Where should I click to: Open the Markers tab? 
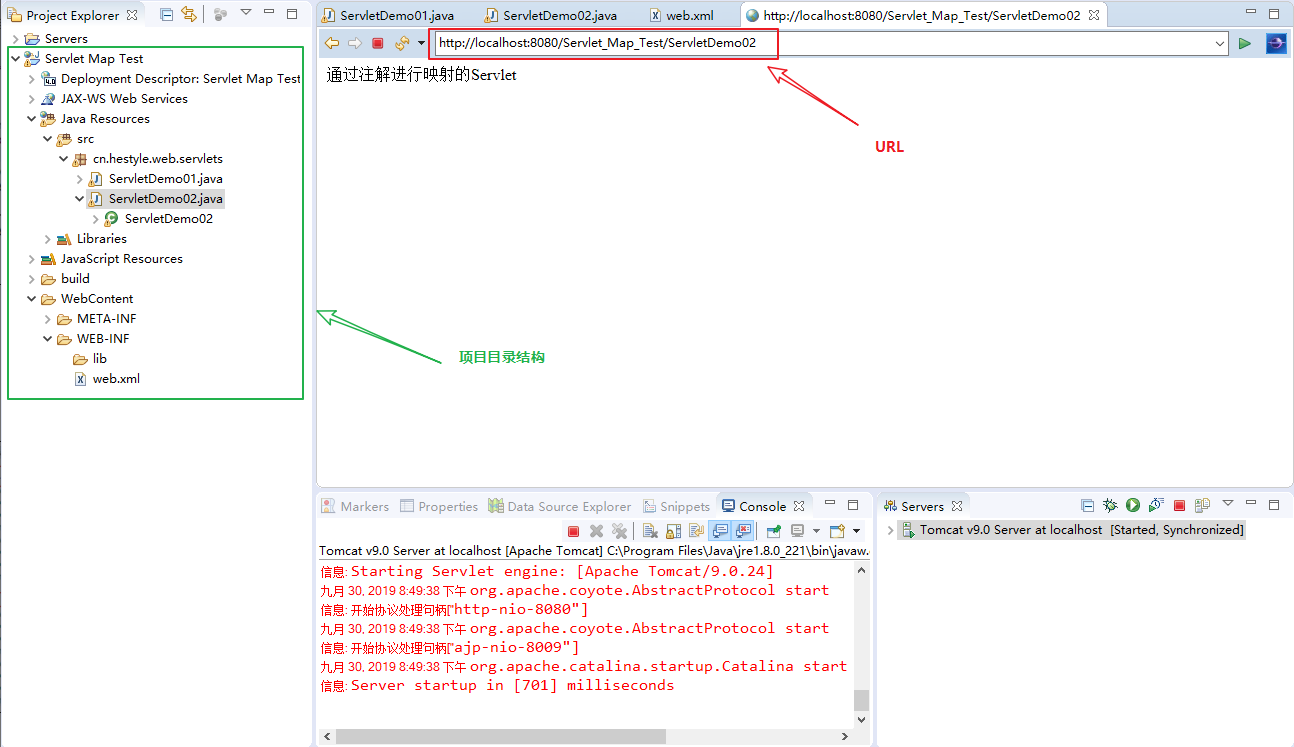click(355, 506)
